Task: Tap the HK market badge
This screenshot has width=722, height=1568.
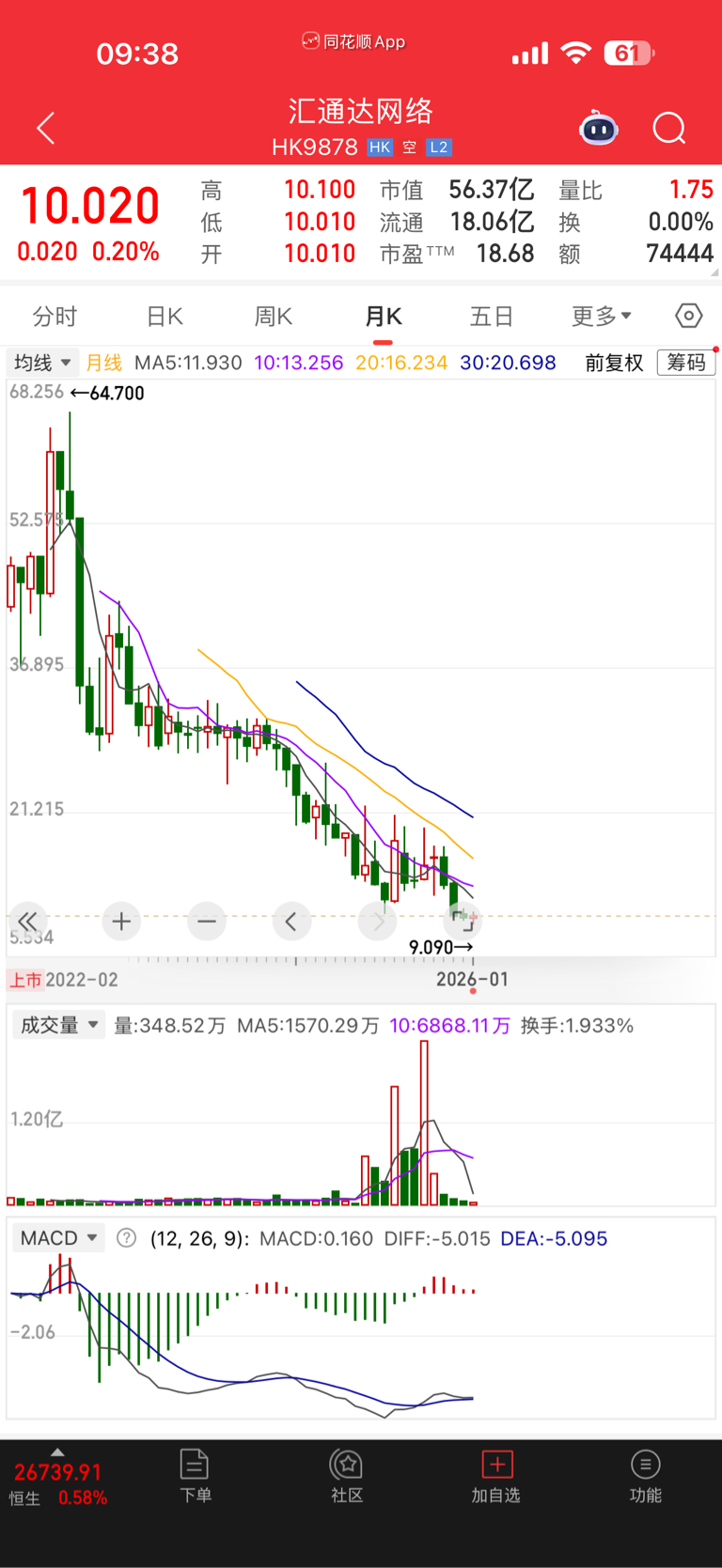Action: [380, 147]
